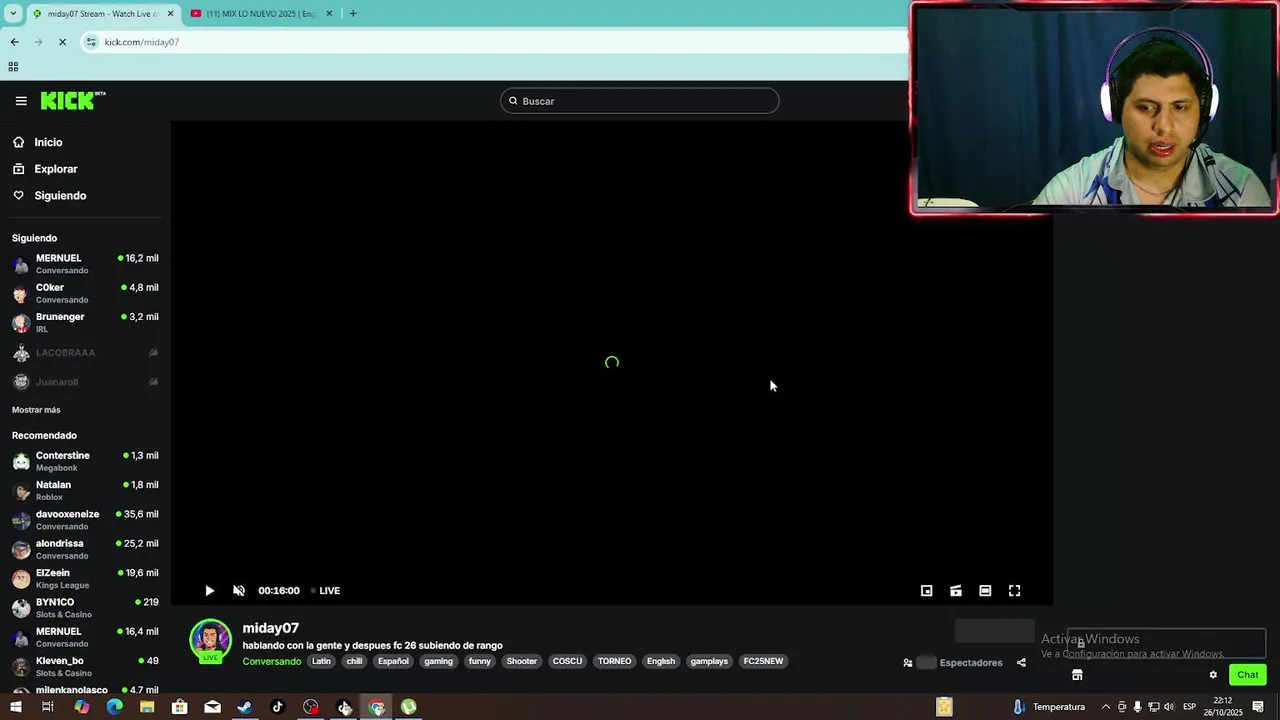
Task: Select the TORNEO tag
Action: [x=614, y=661]
